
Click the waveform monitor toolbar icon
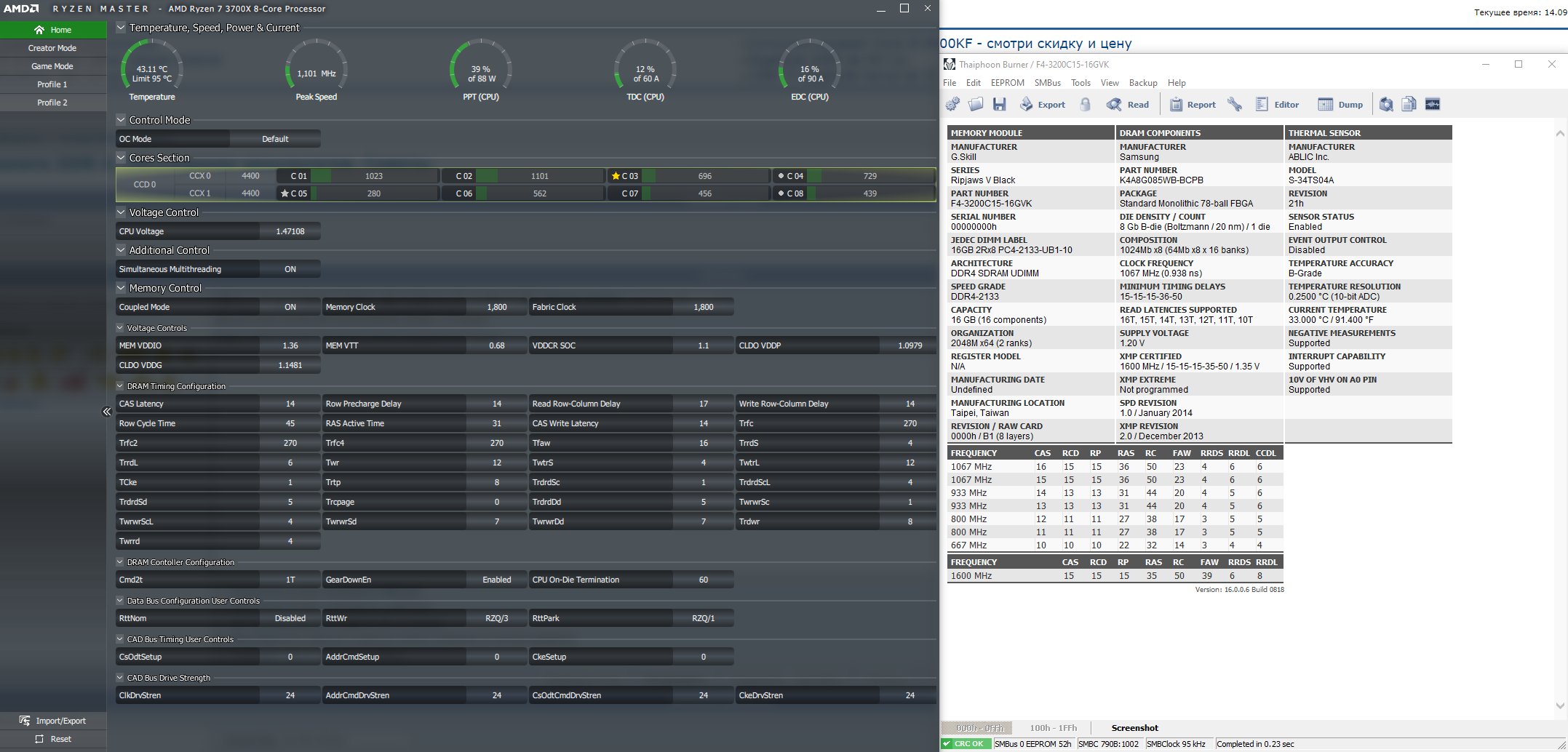[x=1433, y=105]
